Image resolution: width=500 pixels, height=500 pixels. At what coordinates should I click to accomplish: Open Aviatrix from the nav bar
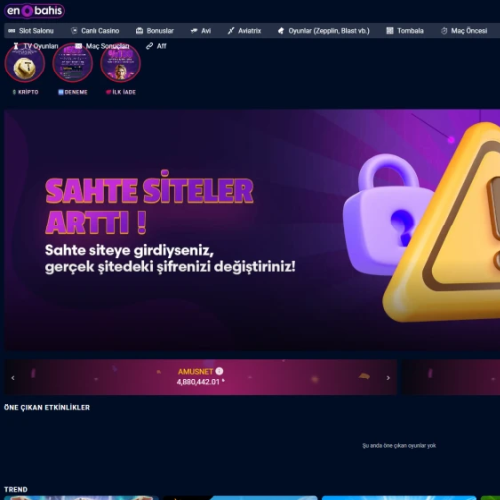coord(244,31)
